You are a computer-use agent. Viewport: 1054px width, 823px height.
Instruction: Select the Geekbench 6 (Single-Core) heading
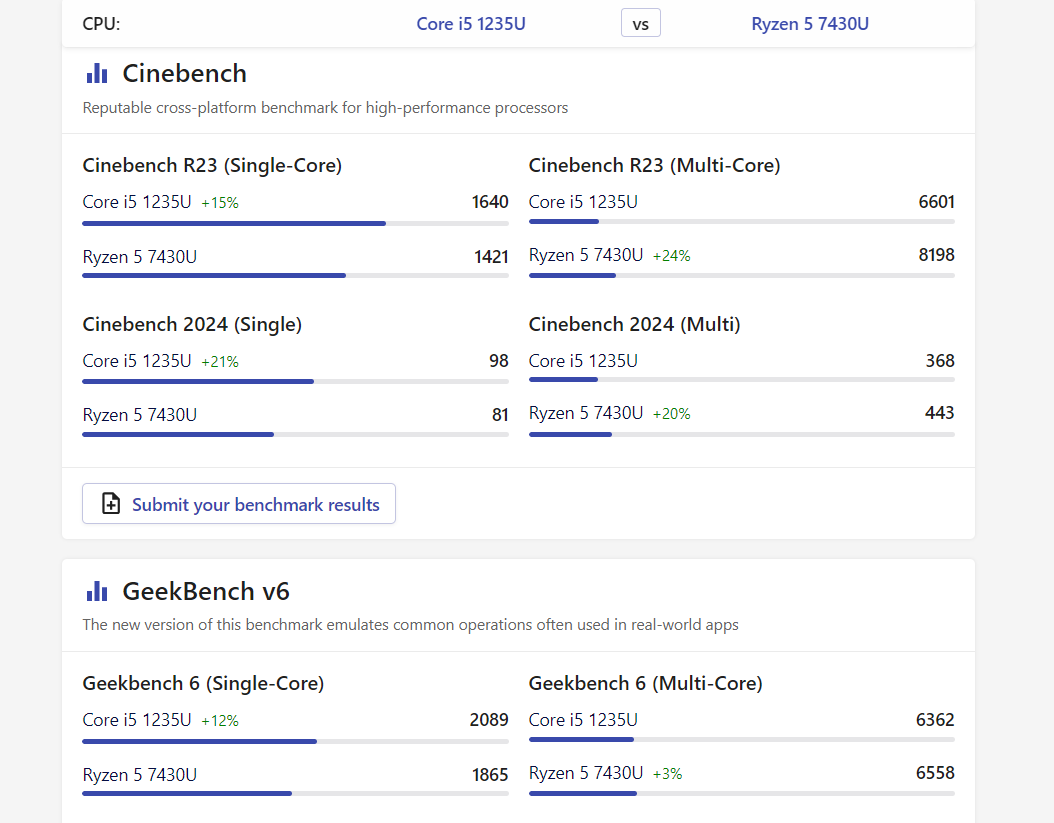click(203, 683)
